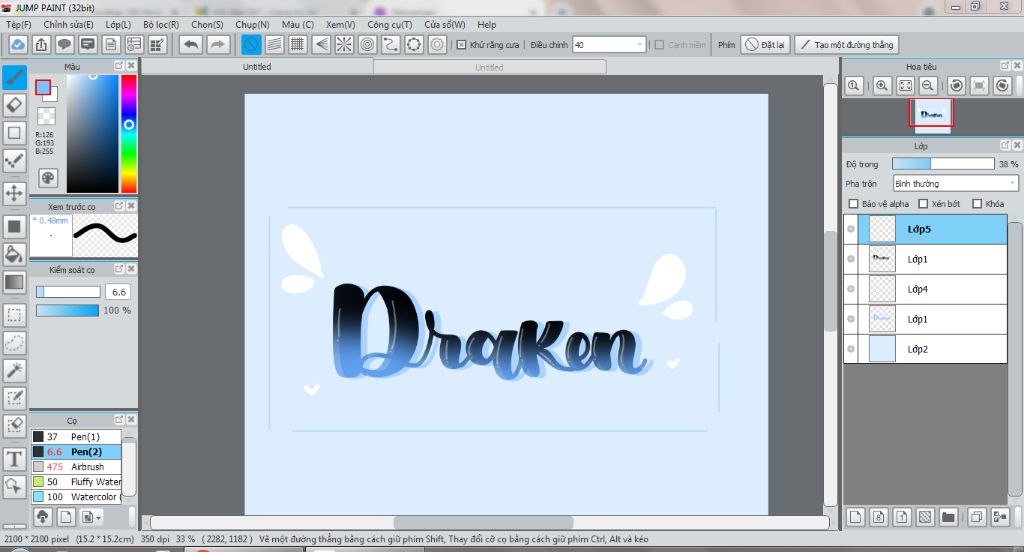
Task: Select the Lớp2 layer row
Action: [x=925, y=349]
